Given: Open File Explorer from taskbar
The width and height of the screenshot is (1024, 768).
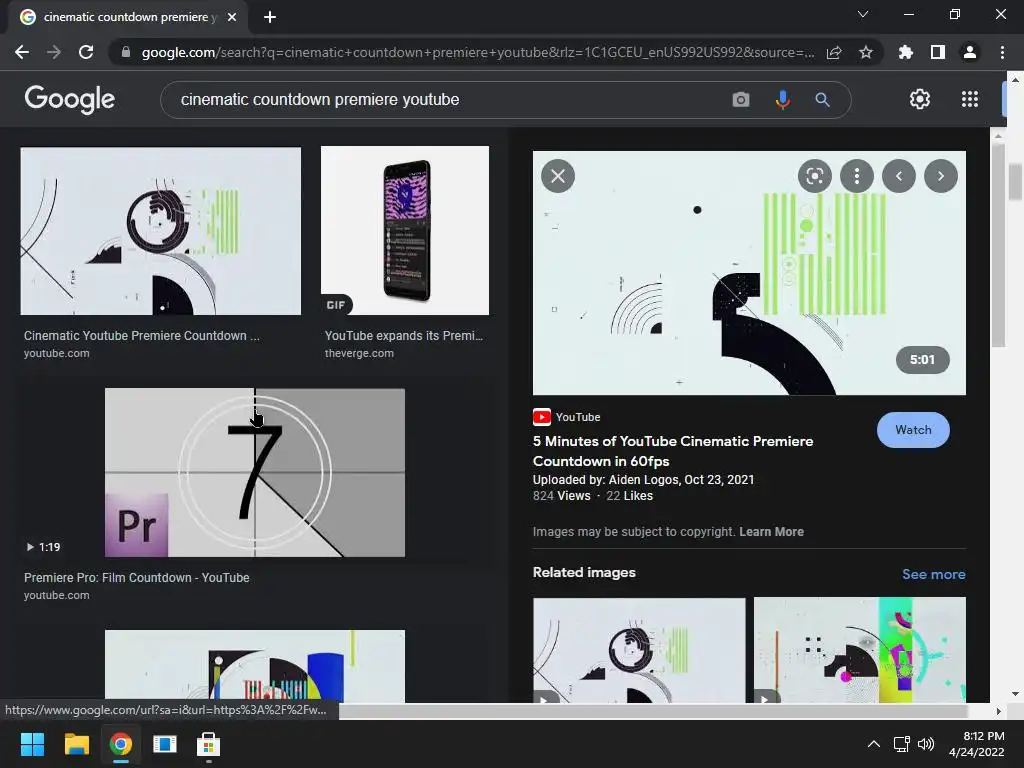Looking at the screenshot, I should 76,744.
